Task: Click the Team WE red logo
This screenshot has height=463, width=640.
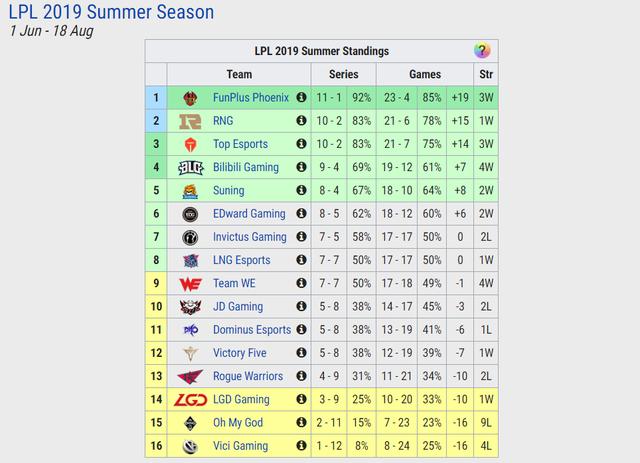Action: point(191,283)
